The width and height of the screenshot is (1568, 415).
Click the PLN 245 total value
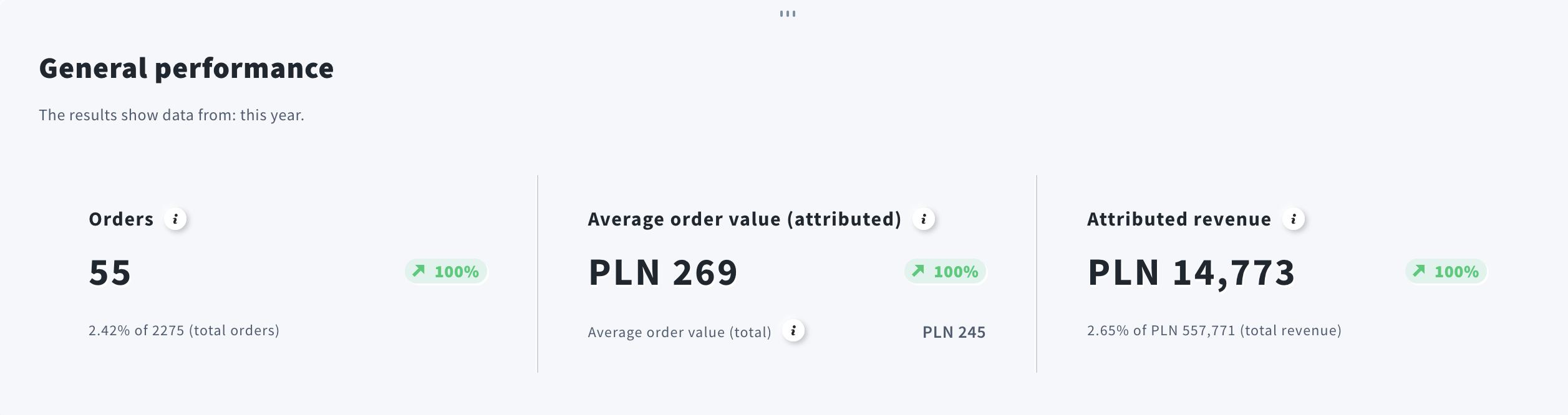(x=954, y=333)
